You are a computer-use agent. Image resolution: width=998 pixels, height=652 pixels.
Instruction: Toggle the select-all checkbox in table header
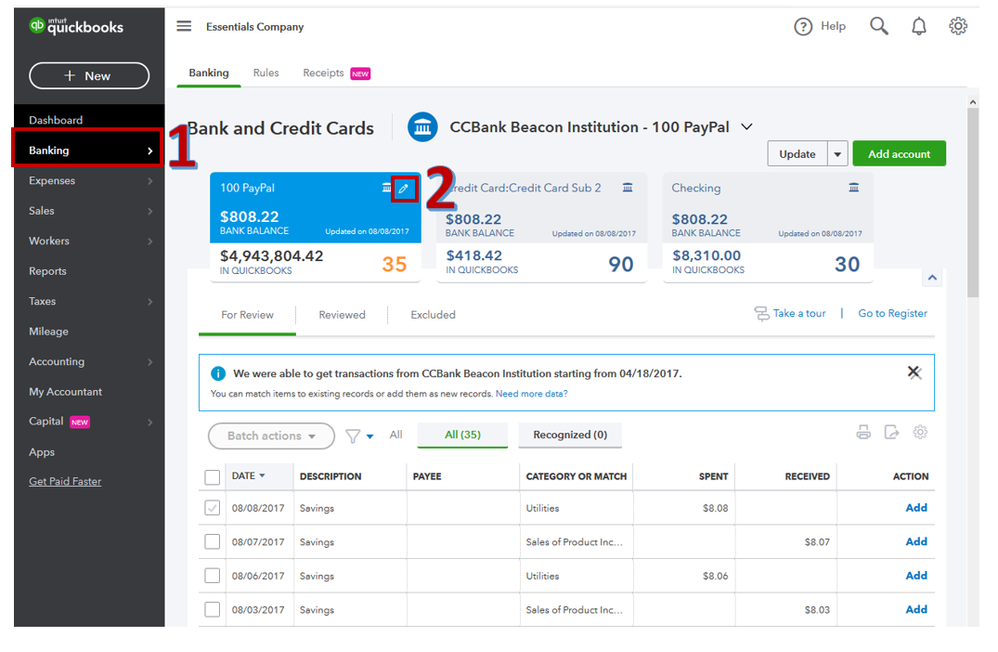click(212, 477)
